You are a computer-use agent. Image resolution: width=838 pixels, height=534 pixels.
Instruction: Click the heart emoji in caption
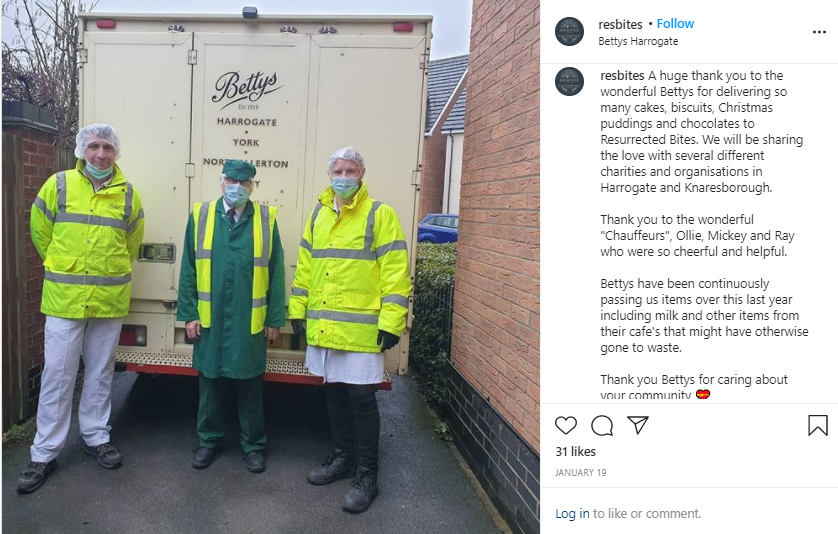coord(703,394)
